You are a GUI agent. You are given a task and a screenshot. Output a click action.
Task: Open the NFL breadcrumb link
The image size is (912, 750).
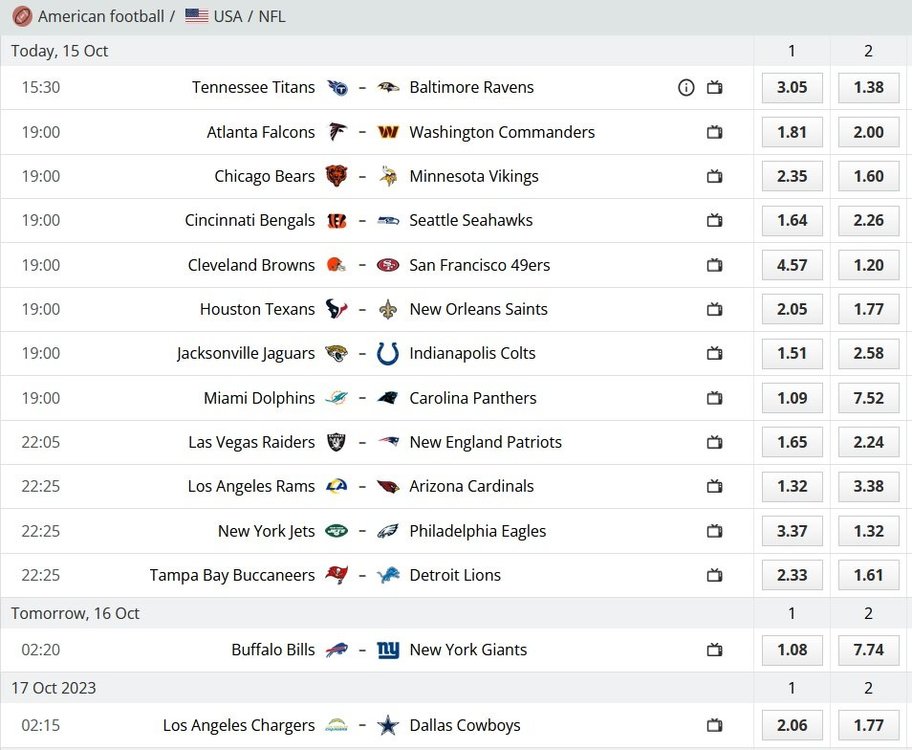[272, 16]
